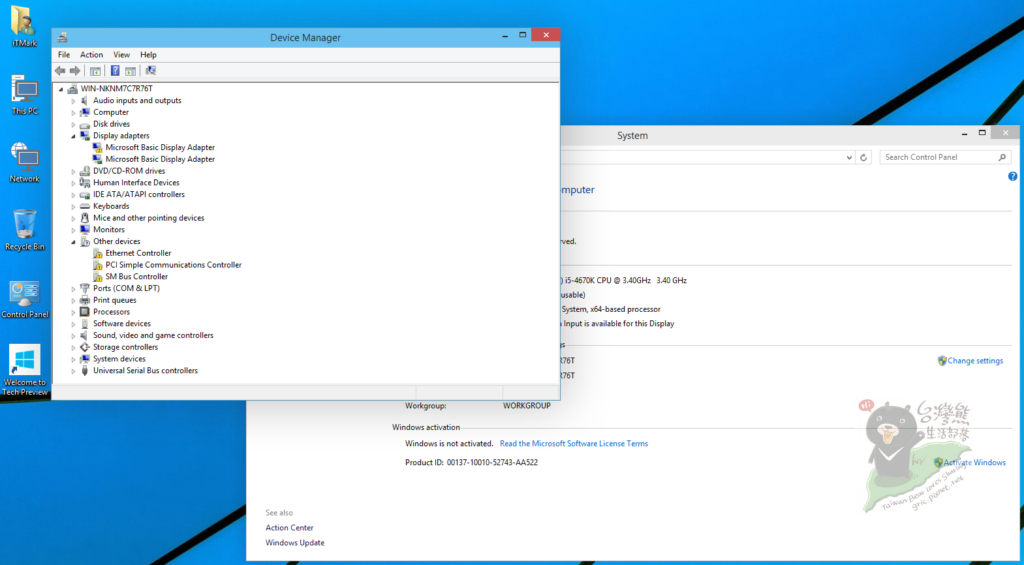The height and width of the screenshot is (565, 1024).
Task: Expand the Ports (COM & LPT) node
Action: 74,289
